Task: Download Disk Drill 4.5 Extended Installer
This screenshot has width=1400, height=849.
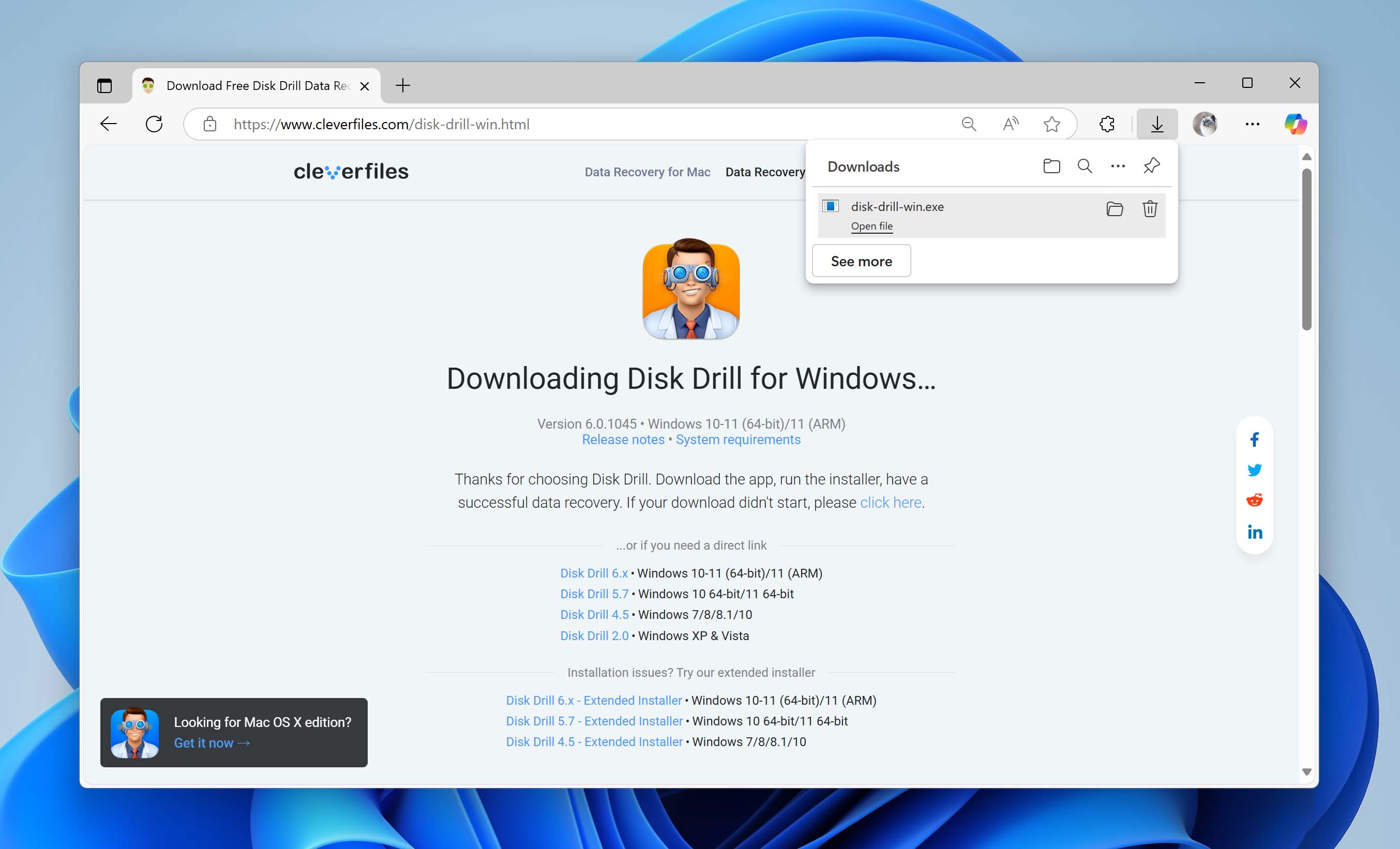Action: [594, 741]
